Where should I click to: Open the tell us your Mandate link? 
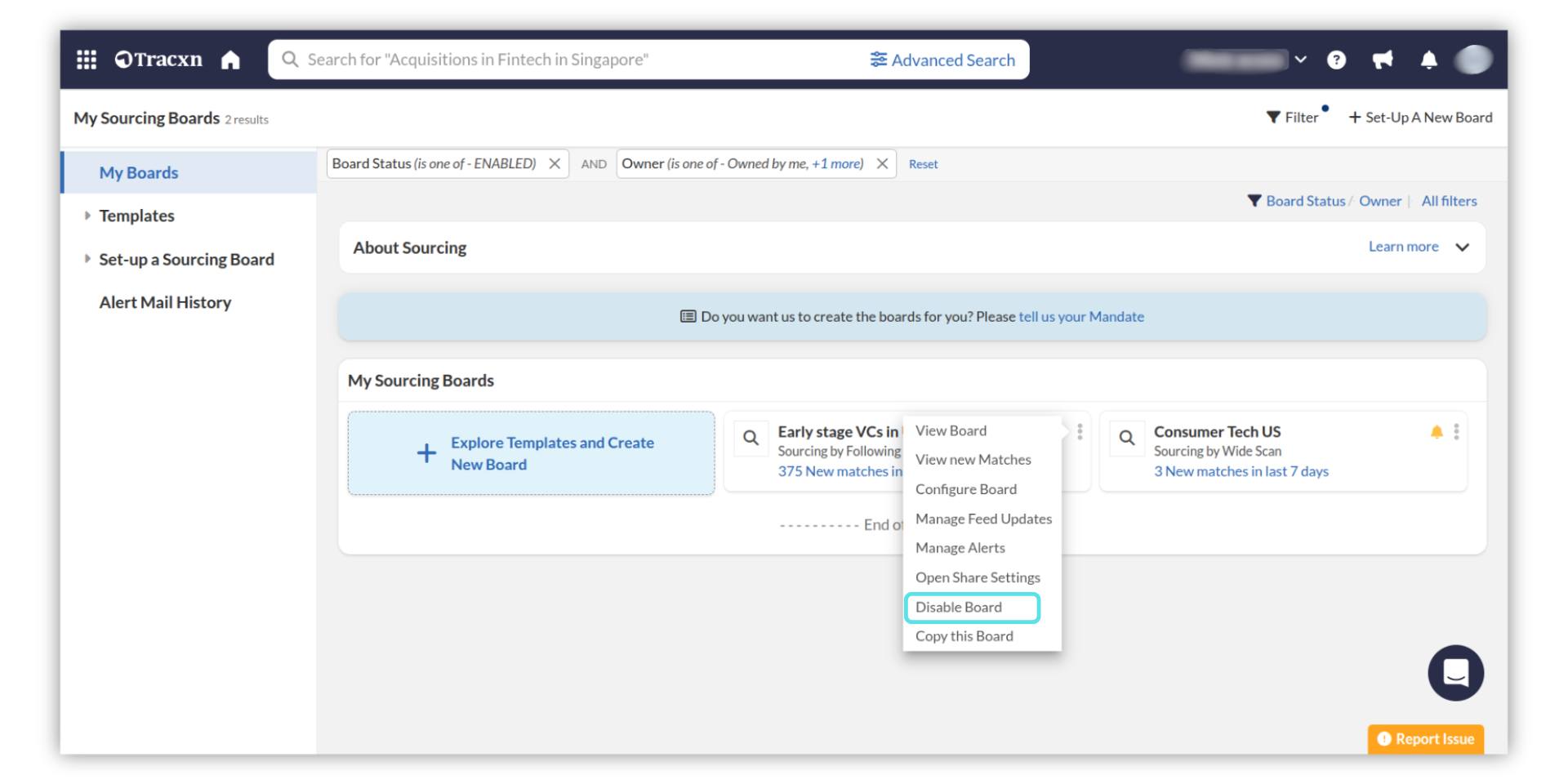[x=1080, y=317]
